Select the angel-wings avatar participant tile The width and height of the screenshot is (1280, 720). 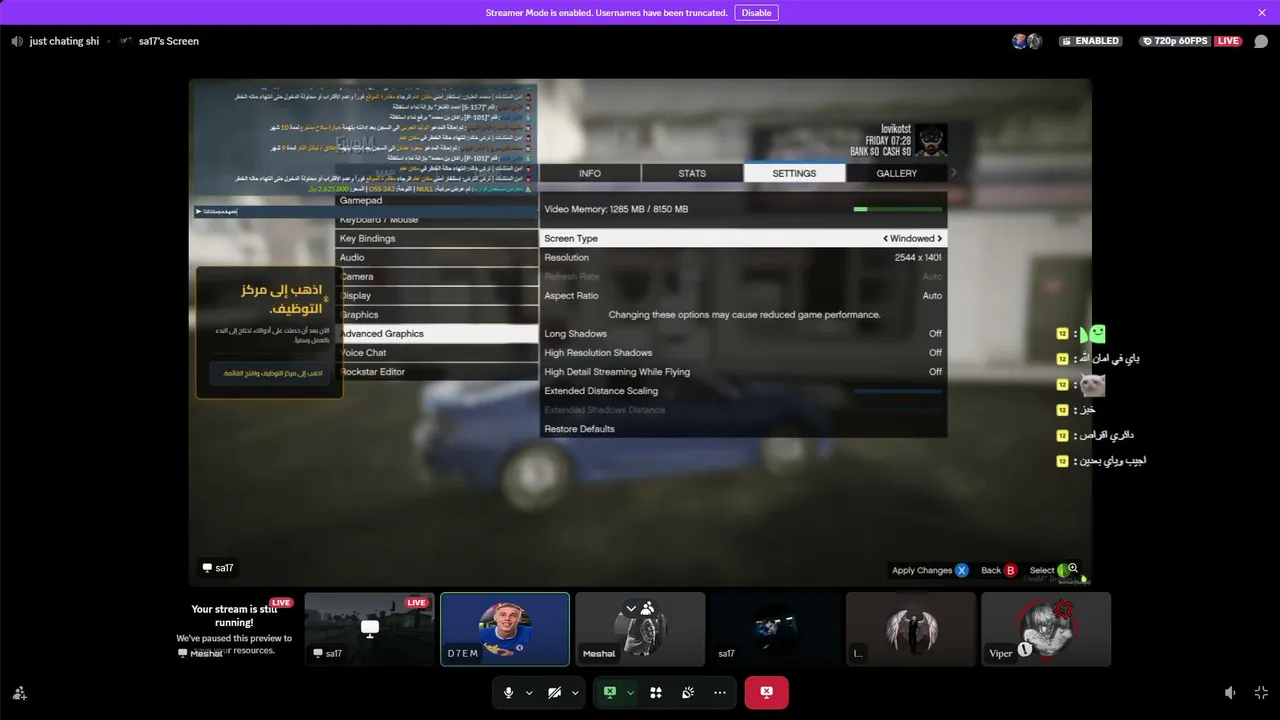[911, 629]
